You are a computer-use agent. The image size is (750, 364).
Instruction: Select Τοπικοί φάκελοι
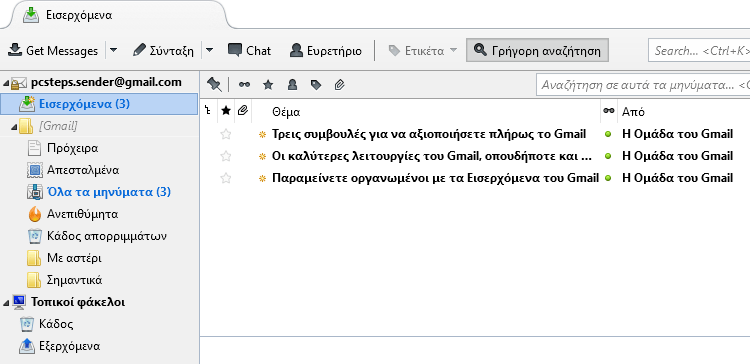click(77, 302)
